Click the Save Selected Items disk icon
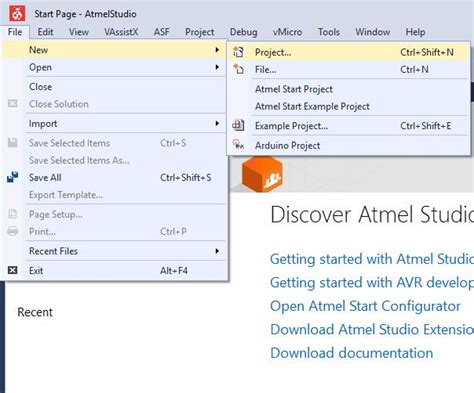The width and height of the screenshot is (474, 393). point(13,143)
